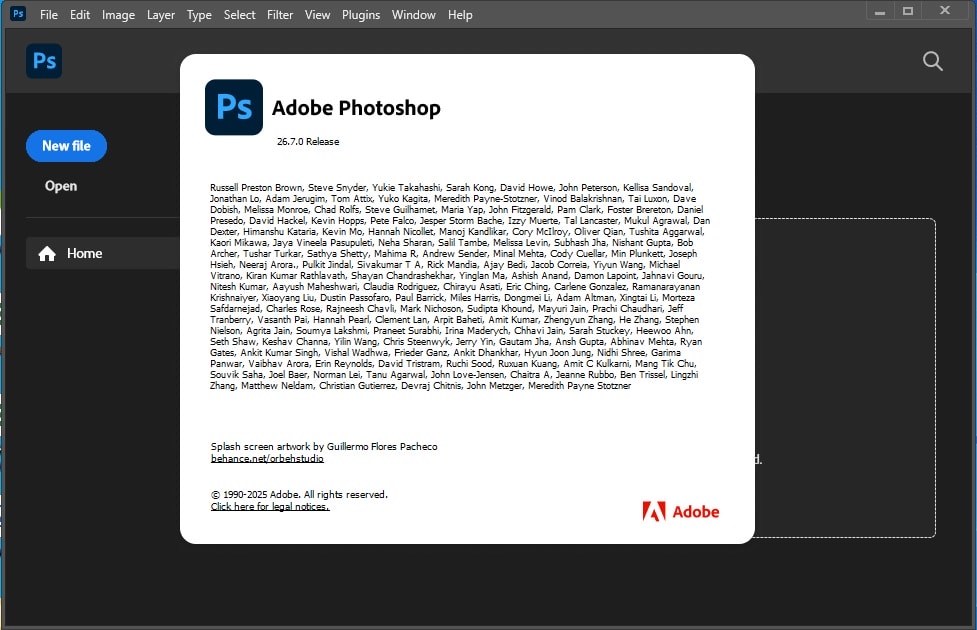This screenshot has width=977, height=630.
Task: Click the New file button
Action: [66, 146]
